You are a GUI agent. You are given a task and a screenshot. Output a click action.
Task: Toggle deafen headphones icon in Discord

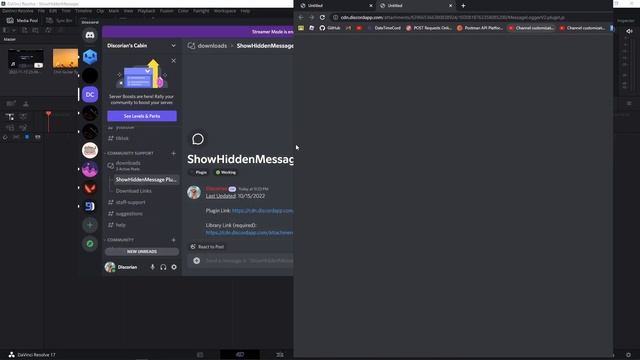163,267
